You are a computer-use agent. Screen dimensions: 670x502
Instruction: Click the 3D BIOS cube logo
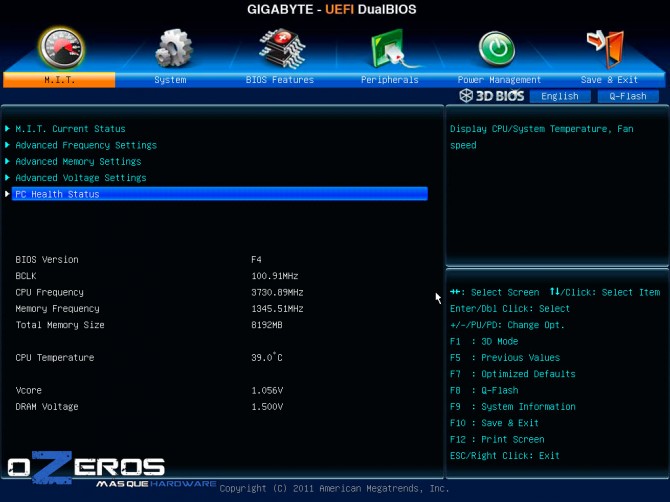coord(492,96)
